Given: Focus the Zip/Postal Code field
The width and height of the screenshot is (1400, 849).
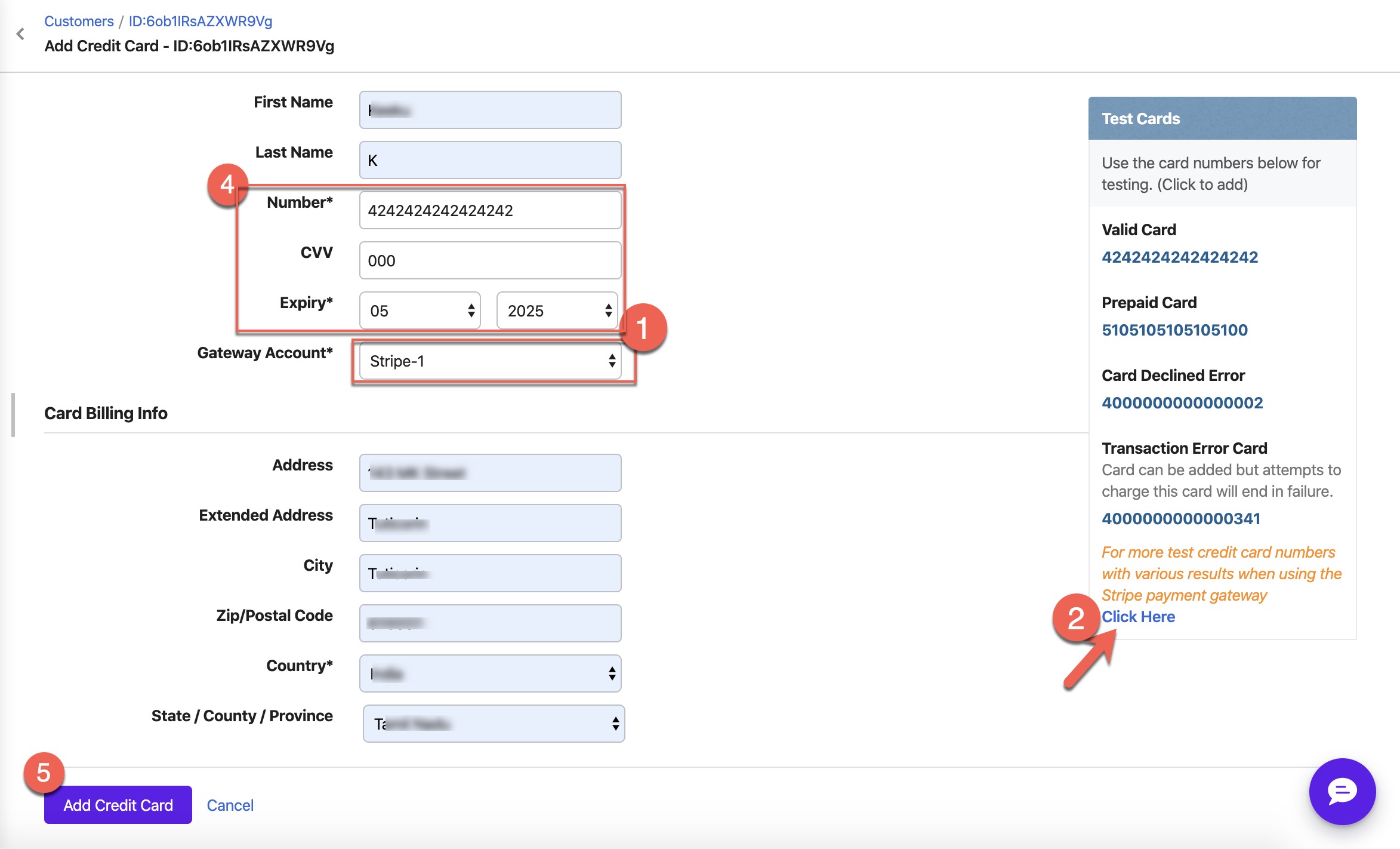Looking at the screenshot, I should (491, 623).
